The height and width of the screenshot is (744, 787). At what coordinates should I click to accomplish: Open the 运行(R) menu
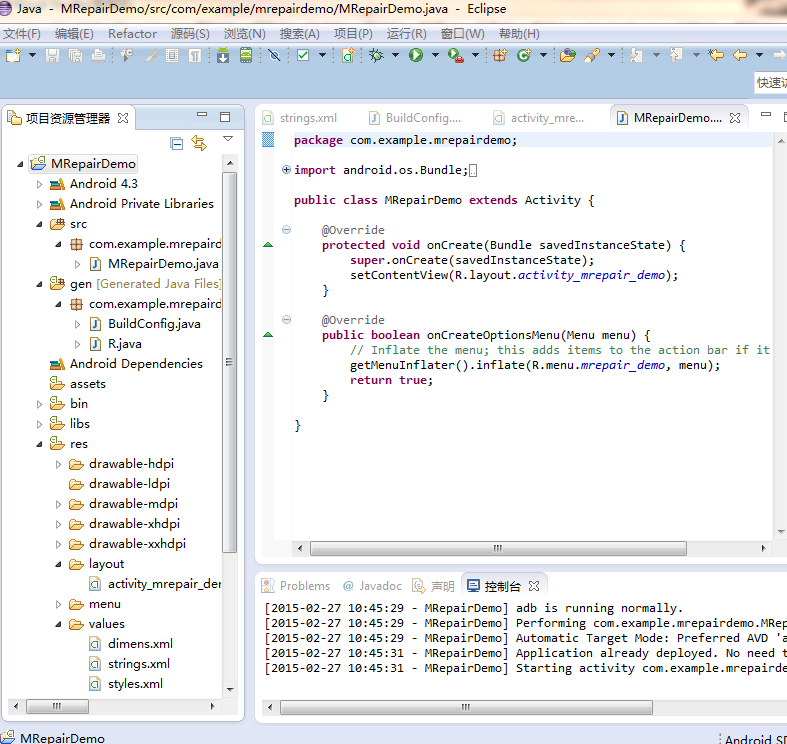coord(407,34)
